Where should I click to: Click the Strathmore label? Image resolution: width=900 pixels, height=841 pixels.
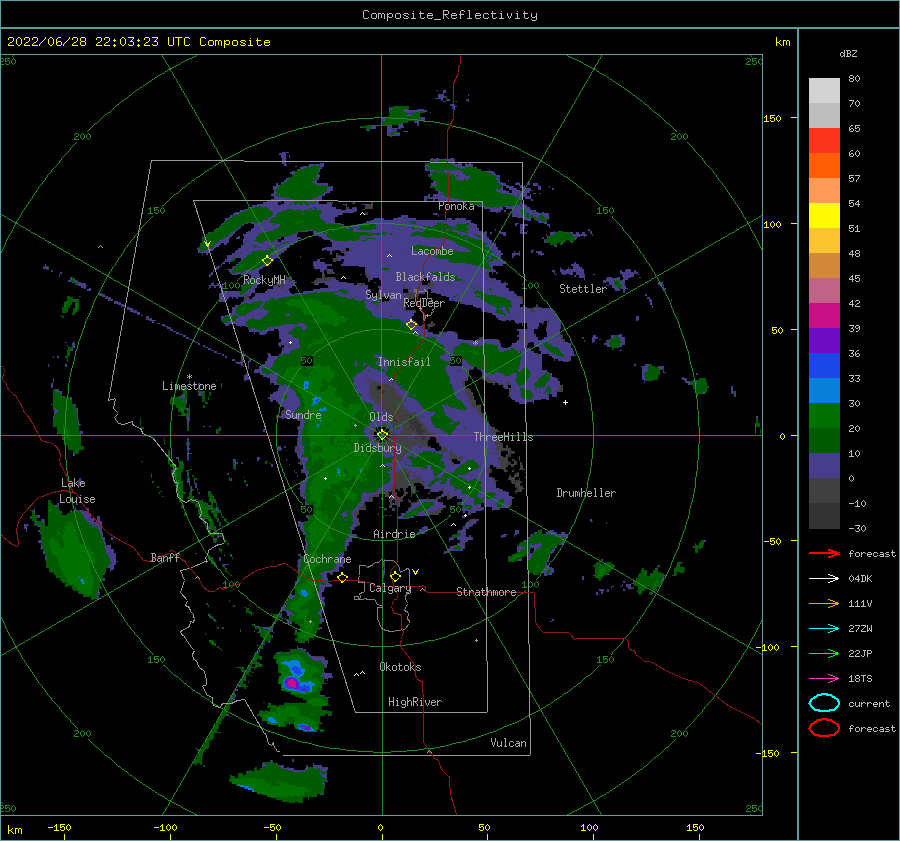(486, 592)
